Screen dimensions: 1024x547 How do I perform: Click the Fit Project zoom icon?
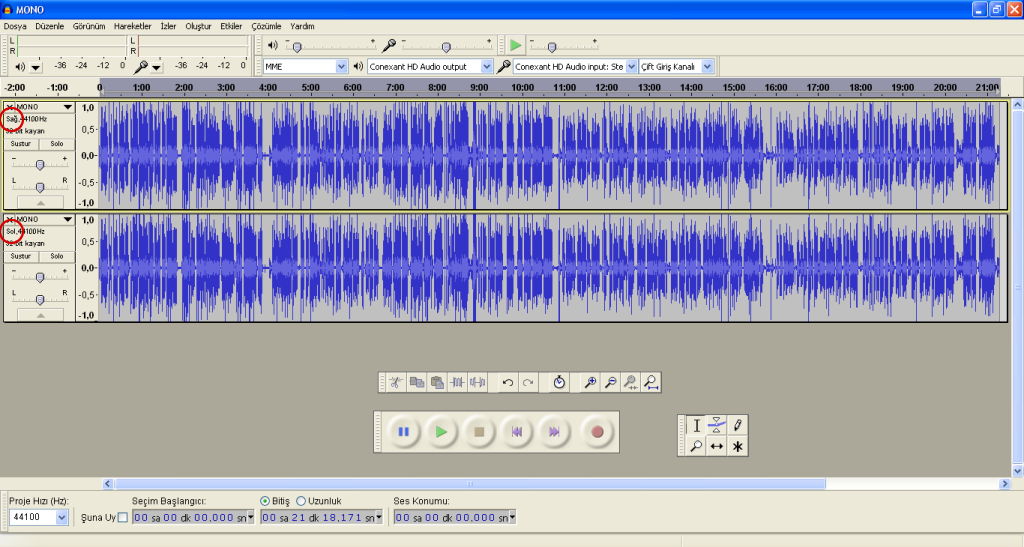point(650,383)
